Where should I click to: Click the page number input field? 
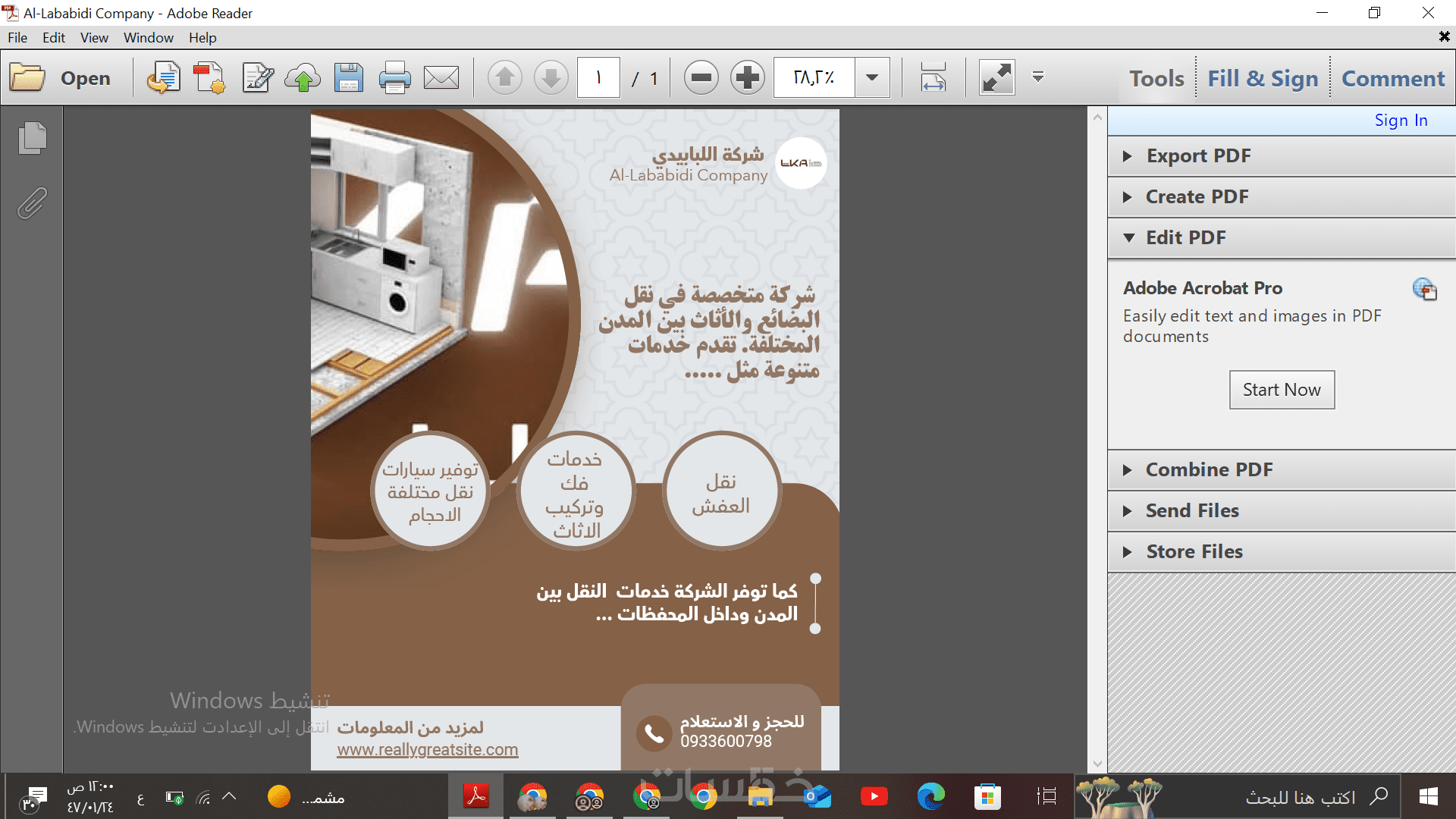click(x=598, y=78)
